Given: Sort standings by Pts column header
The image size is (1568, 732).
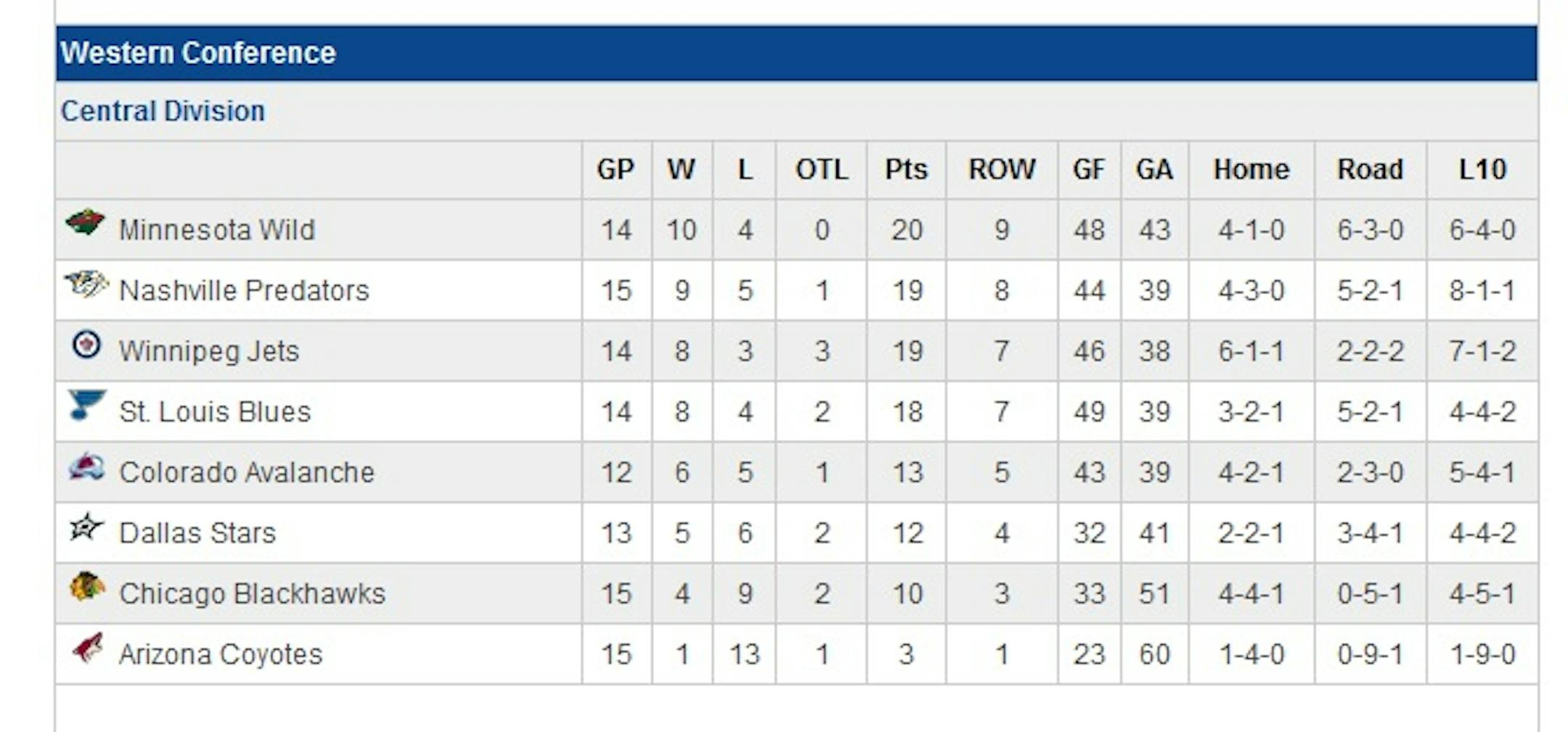Looking at the screenshot, I should click(906, 170).
